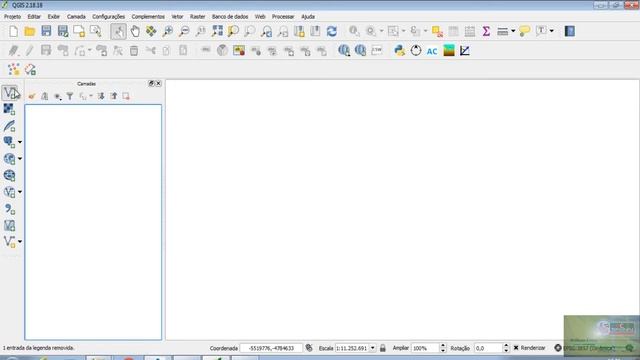Click the delete selected trash icon

coord(134,51)
